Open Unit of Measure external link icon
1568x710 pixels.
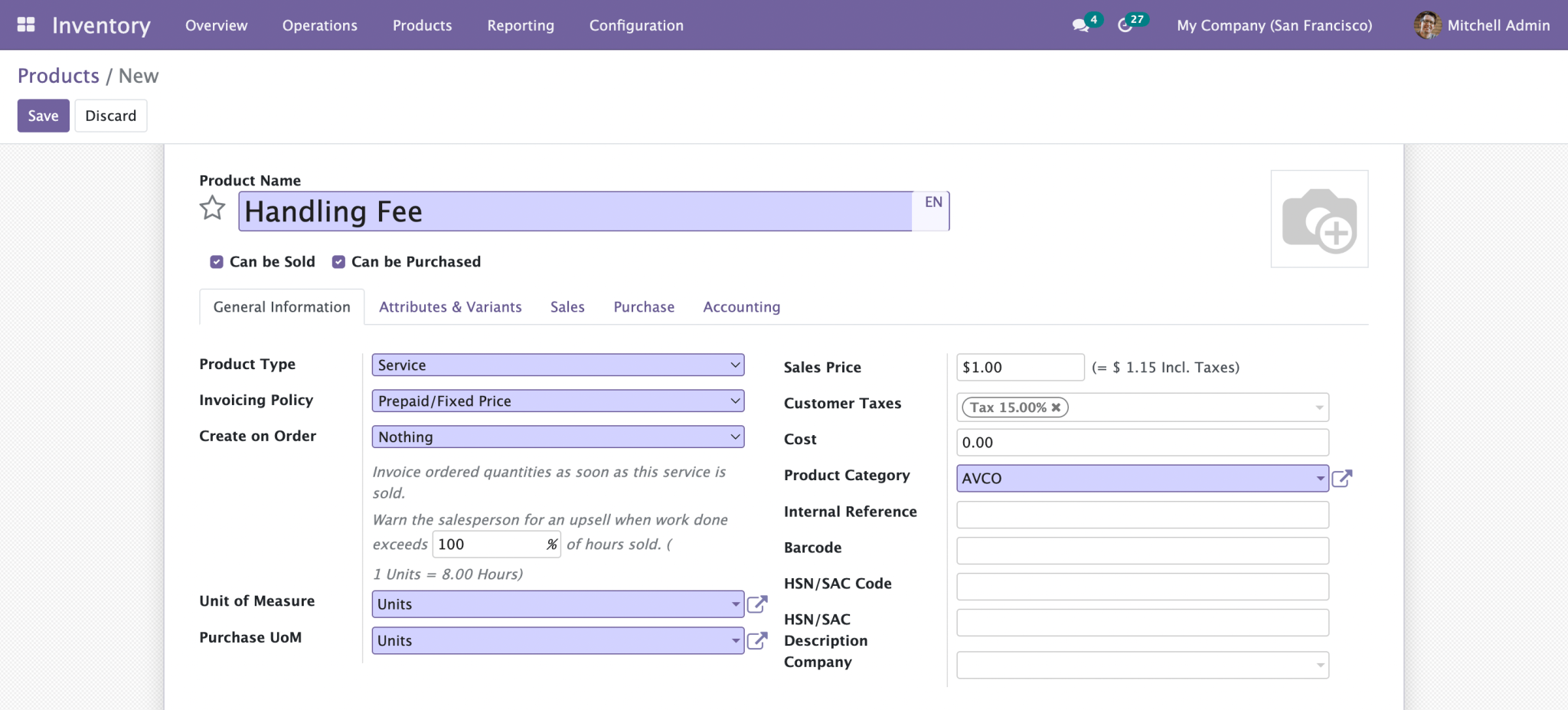[756, 604]
